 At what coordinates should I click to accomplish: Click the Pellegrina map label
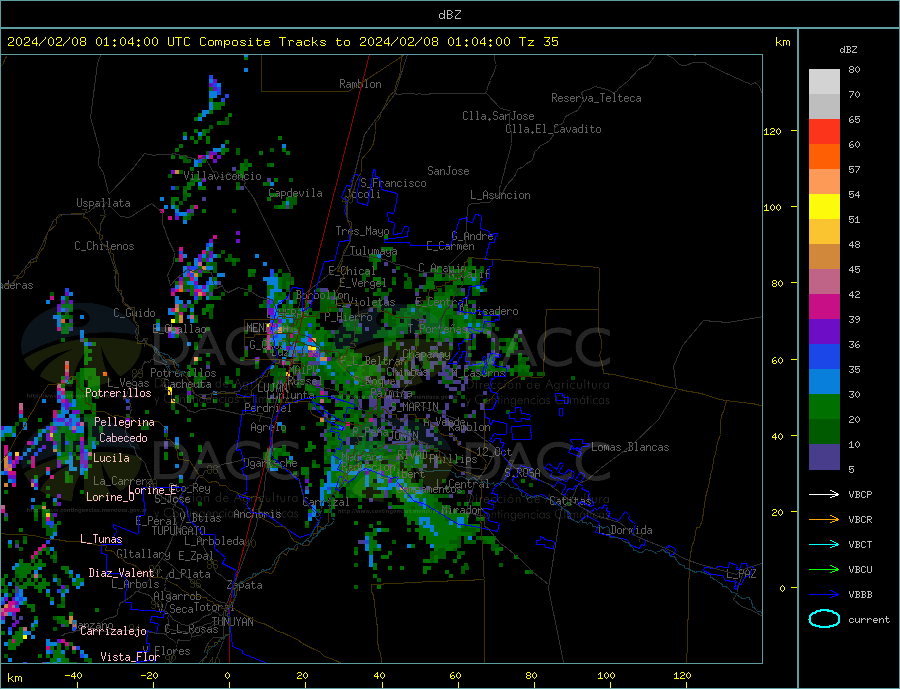(x=125, y=422)
